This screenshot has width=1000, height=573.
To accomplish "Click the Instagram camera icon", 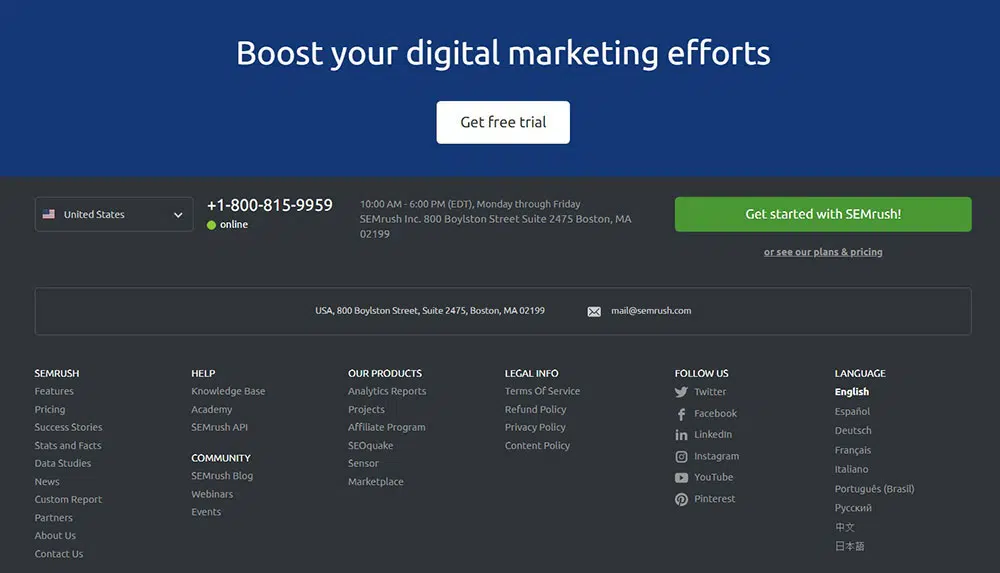I will pyautogui.click(x=681, y=457).
